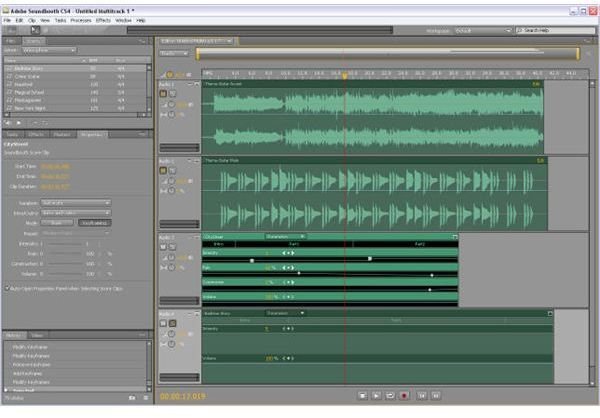This screenshot has height=418, width=600.
Task: Add Volume keyframe on CityStreet clip
Action: pyautogui.click(x=289, y=297)
